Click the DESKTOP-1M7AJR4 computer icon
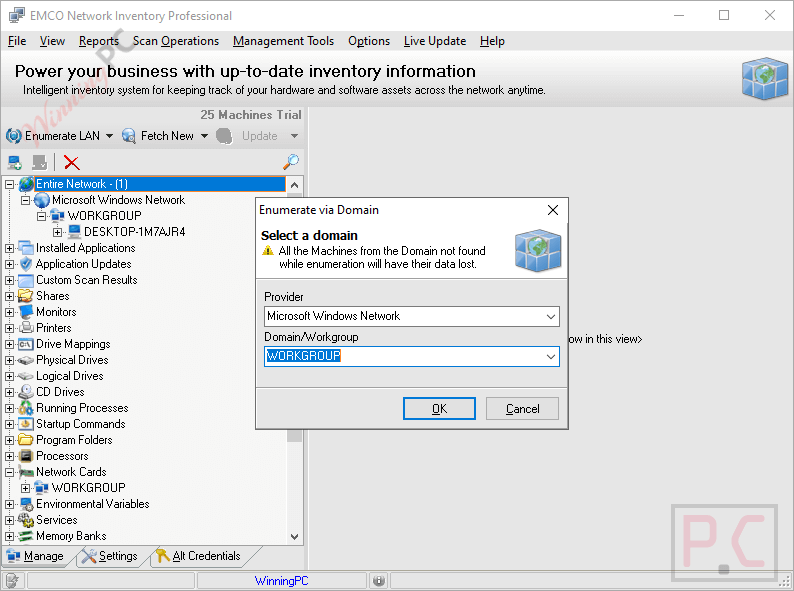Image resolution: width=794 pixels, height=591 pixels. 74,232
